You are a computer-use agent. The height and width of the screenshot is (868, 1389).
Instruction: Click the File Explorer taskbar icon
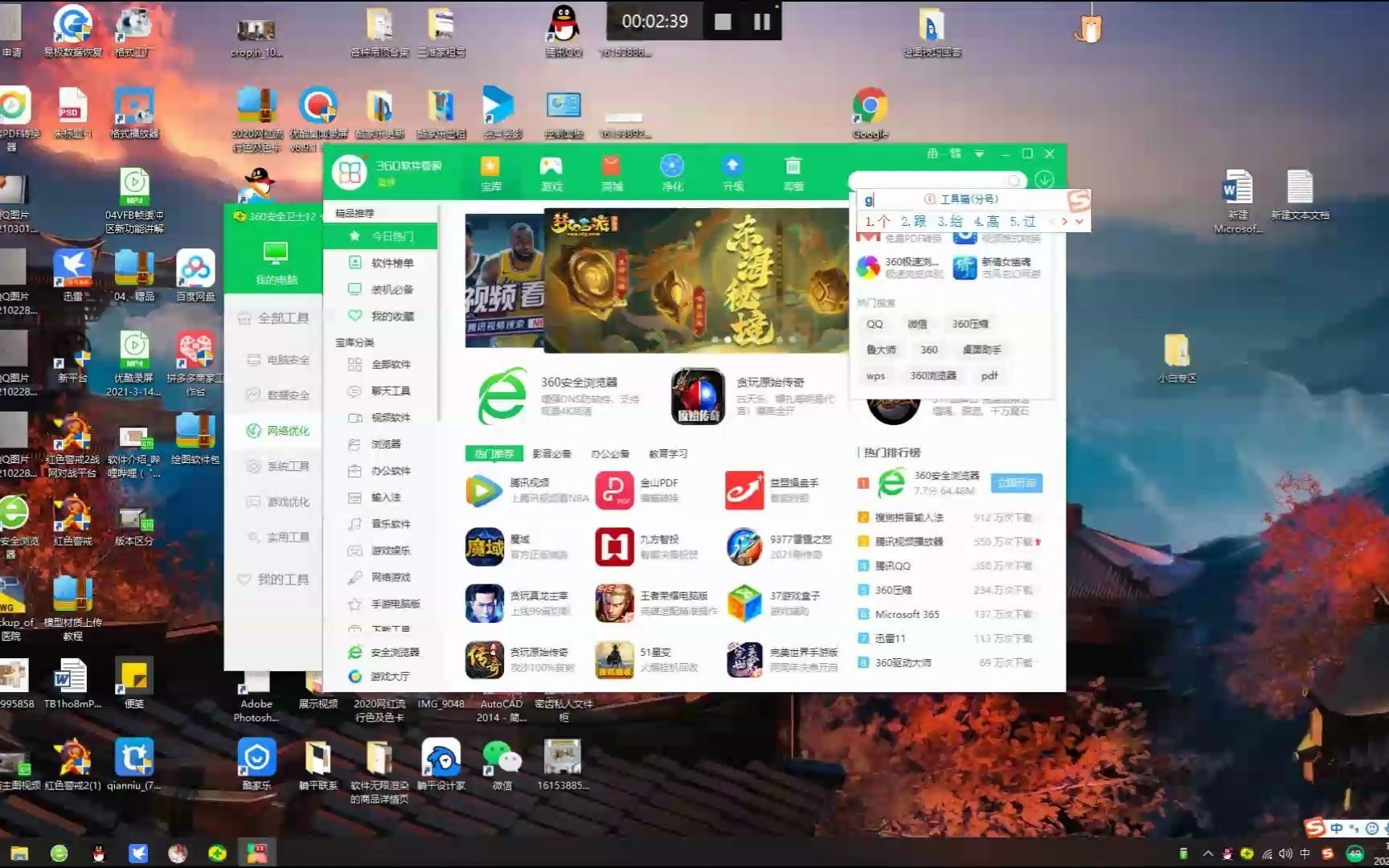coord(19,854)
